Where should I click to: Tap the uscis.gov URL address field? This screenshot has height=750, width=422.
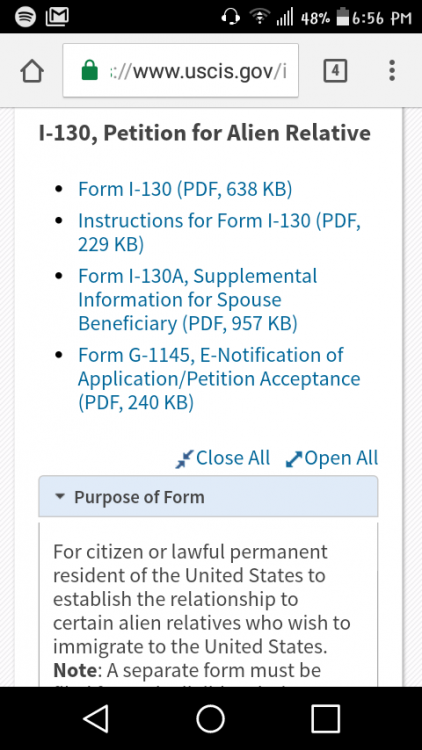(x=181, y=70)
